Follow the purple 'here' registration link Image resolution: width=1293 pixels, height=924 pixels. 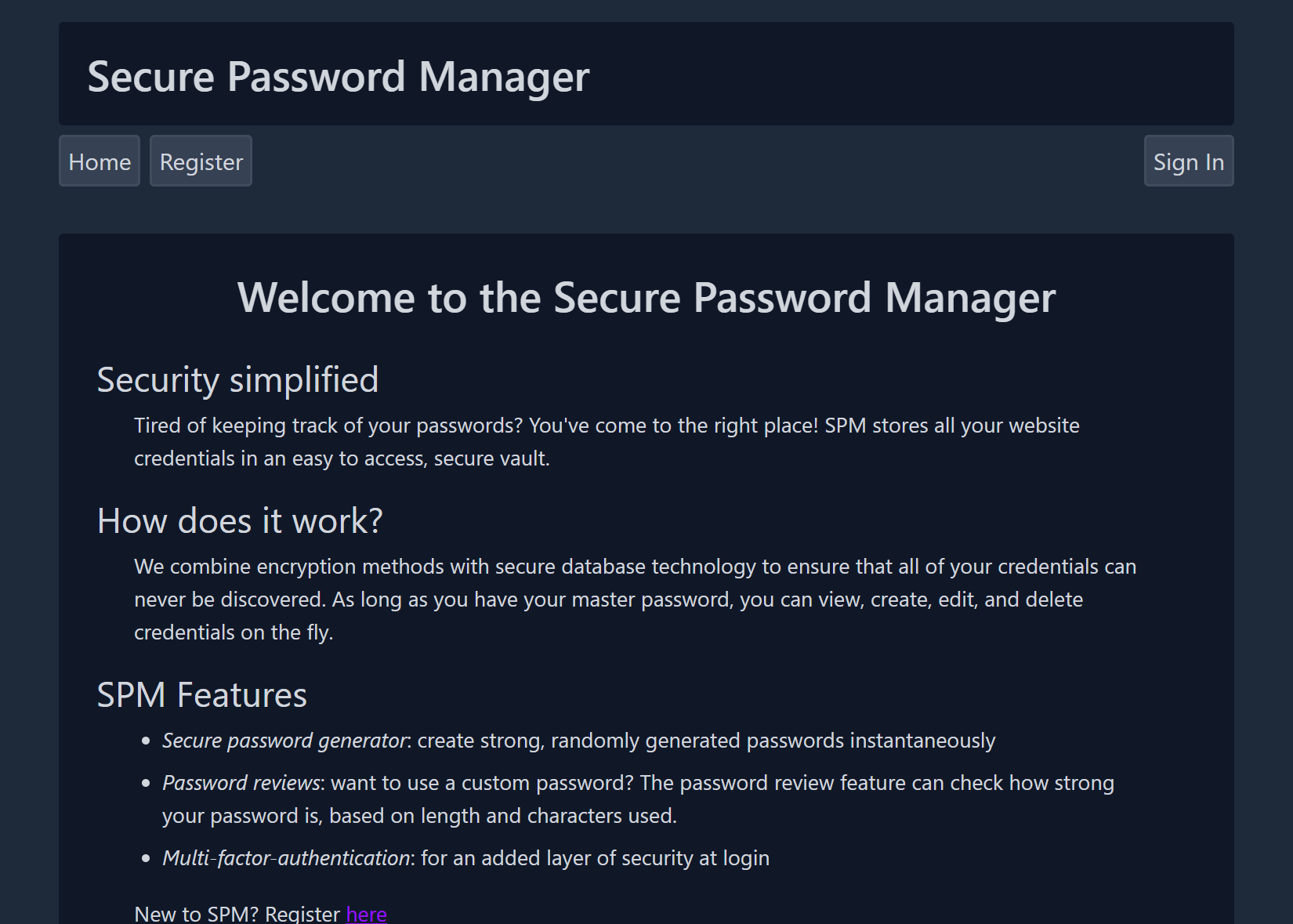[x=366, y=914]
